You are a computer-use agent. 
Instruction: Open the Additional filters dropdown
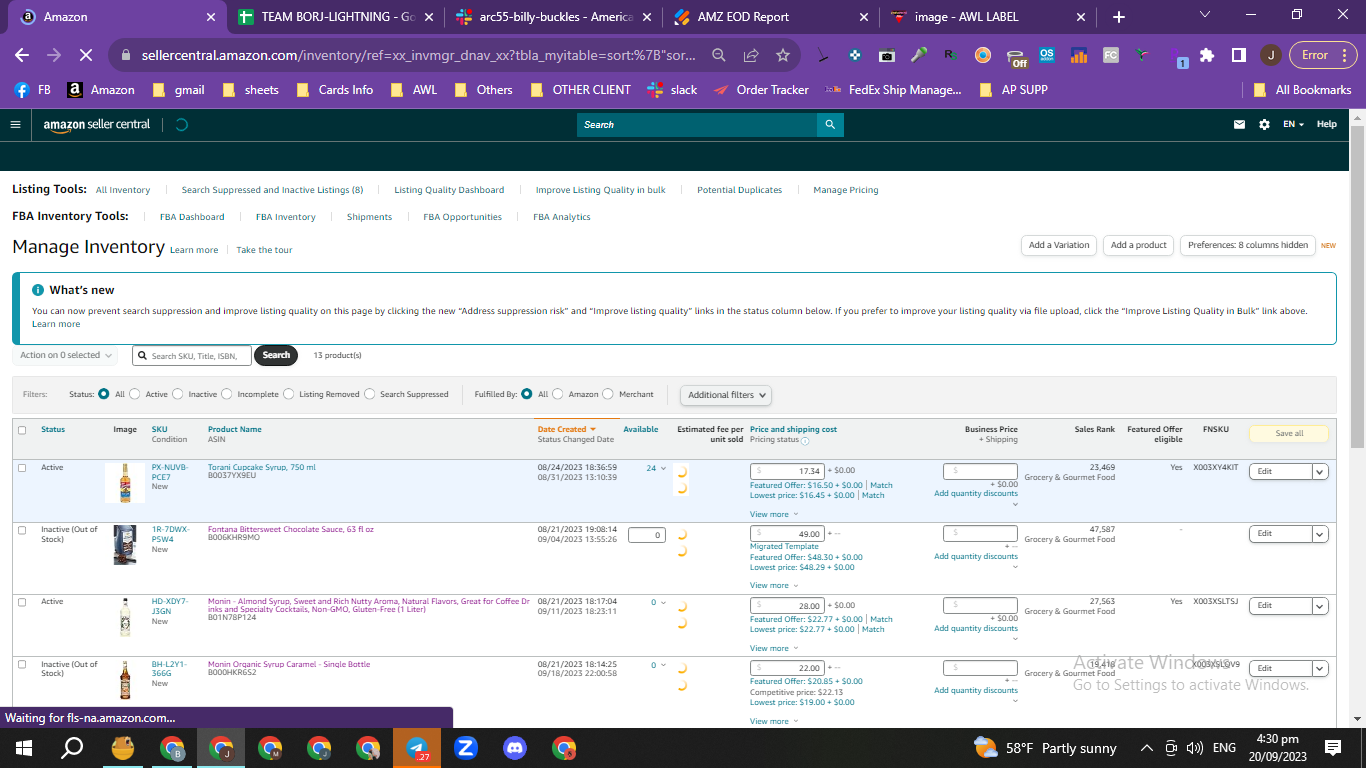(726, 395)
